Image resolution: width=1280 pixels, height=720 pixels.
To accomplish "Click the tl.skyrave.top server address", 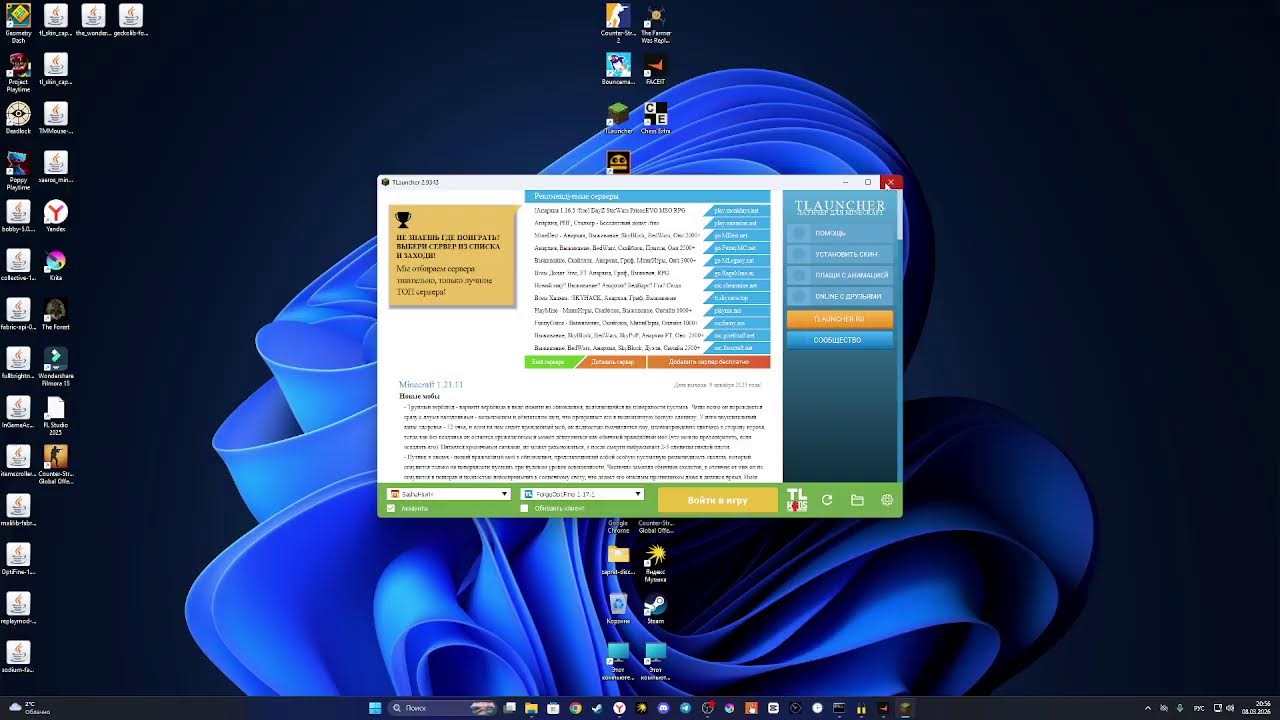I will [x=736, y=298].
